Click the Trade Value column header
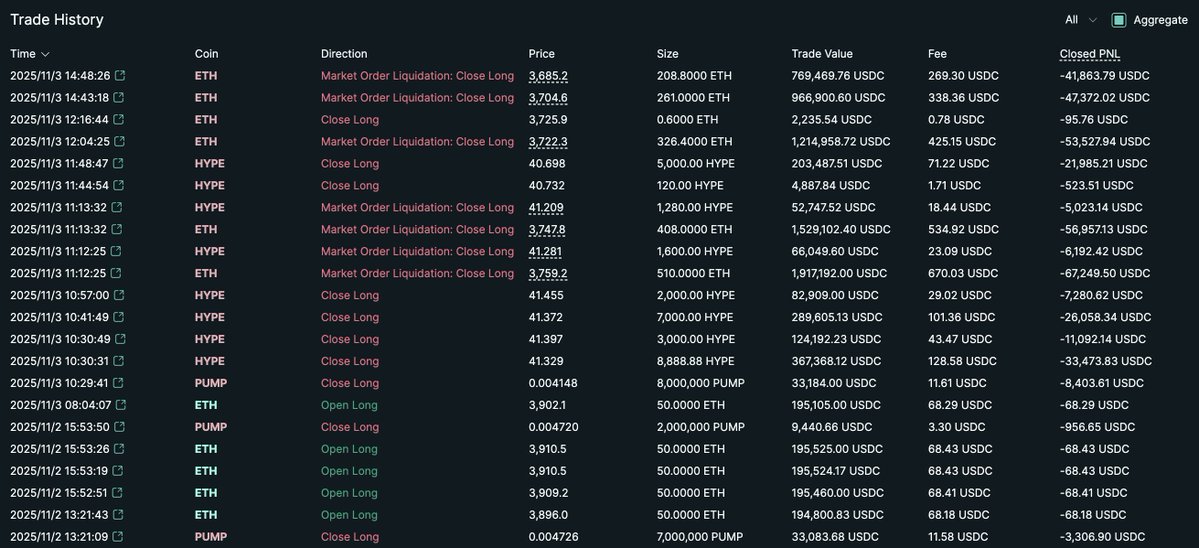Image resolution: width=1199 pixels, height=548 pixels. pyautogui.click(x=822, y=54)
